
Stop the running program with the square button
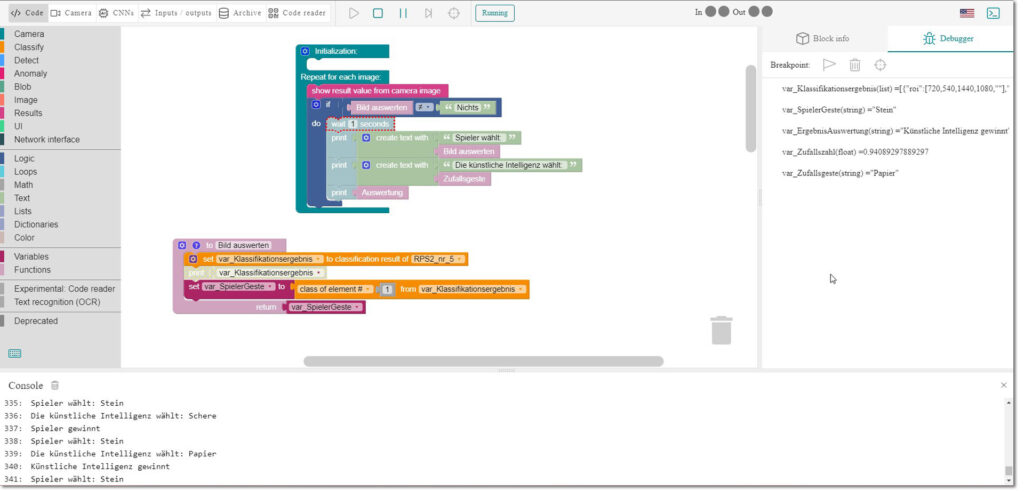point(378,13)
